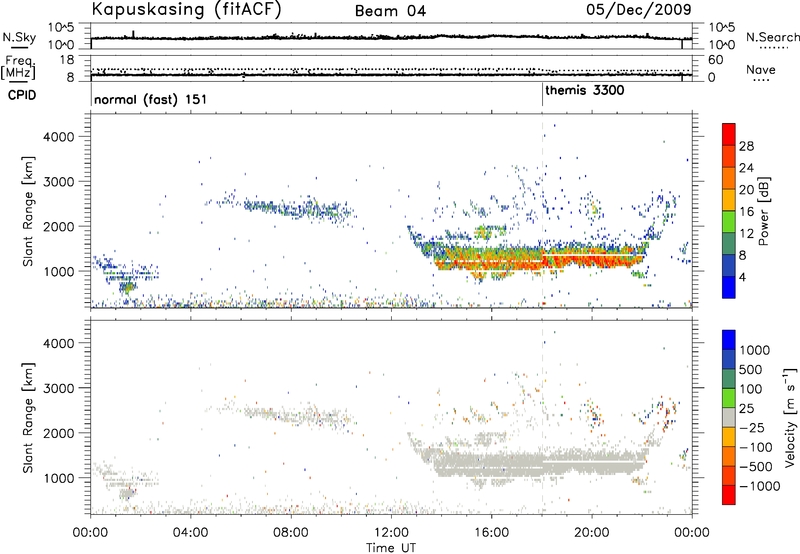Click the date "05/Dec/2009"

pyautogui.click(x=639, y=9)
